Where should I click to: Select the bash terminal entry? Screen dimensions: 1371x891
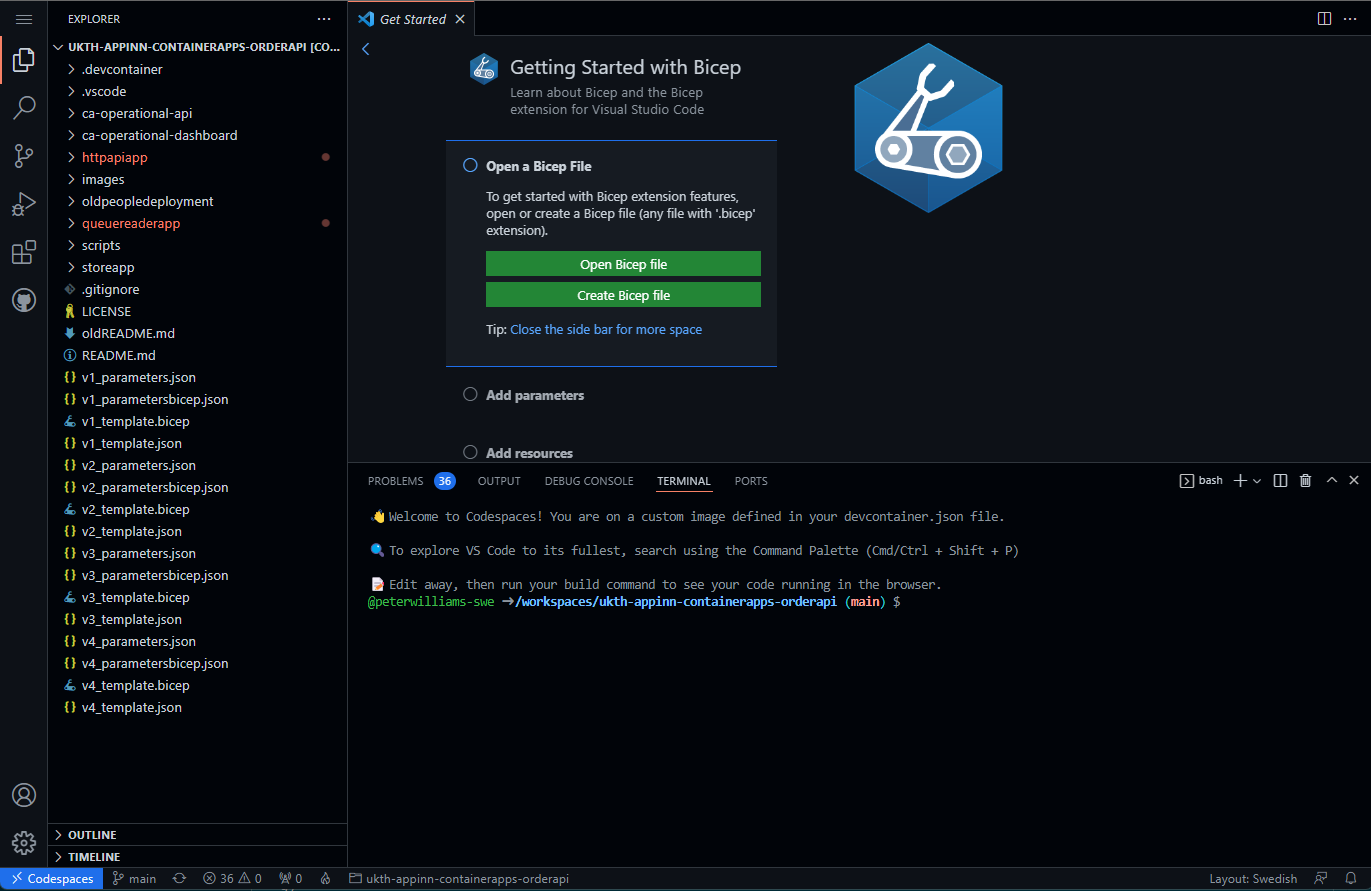(1201, 481)
